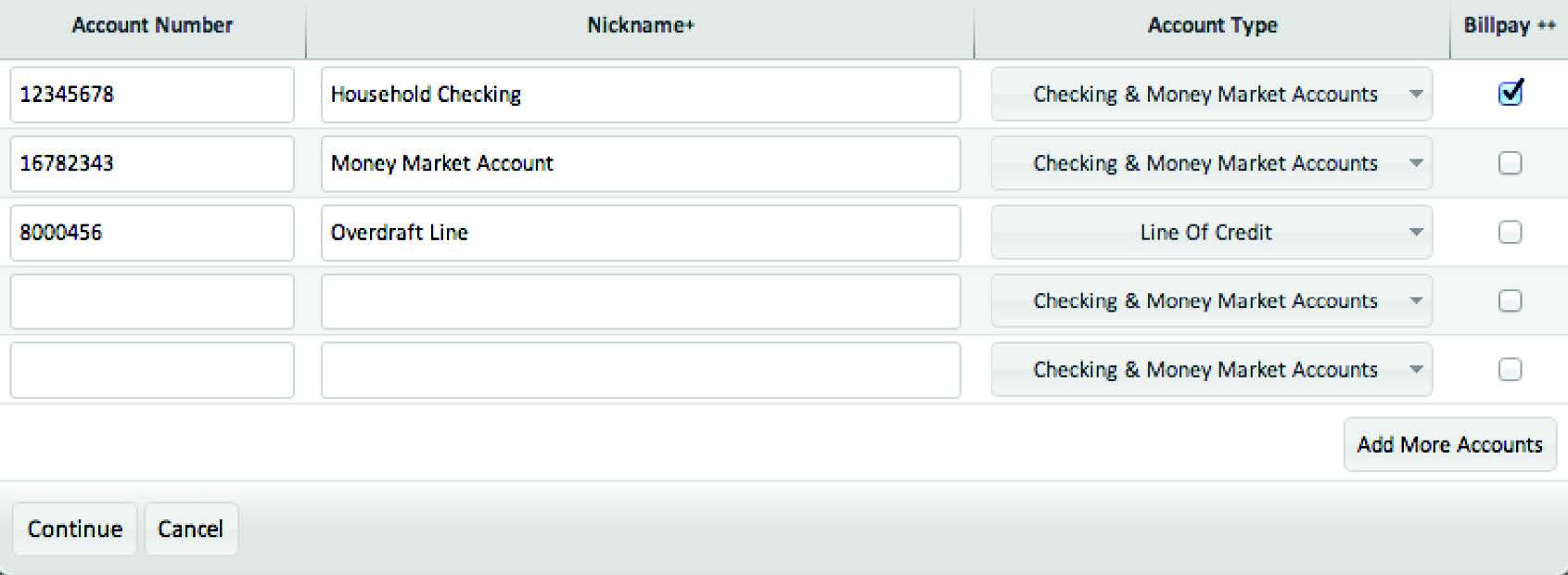Click empty nickname field in last row
This screenshot has height=575, width=1568.
641,369
